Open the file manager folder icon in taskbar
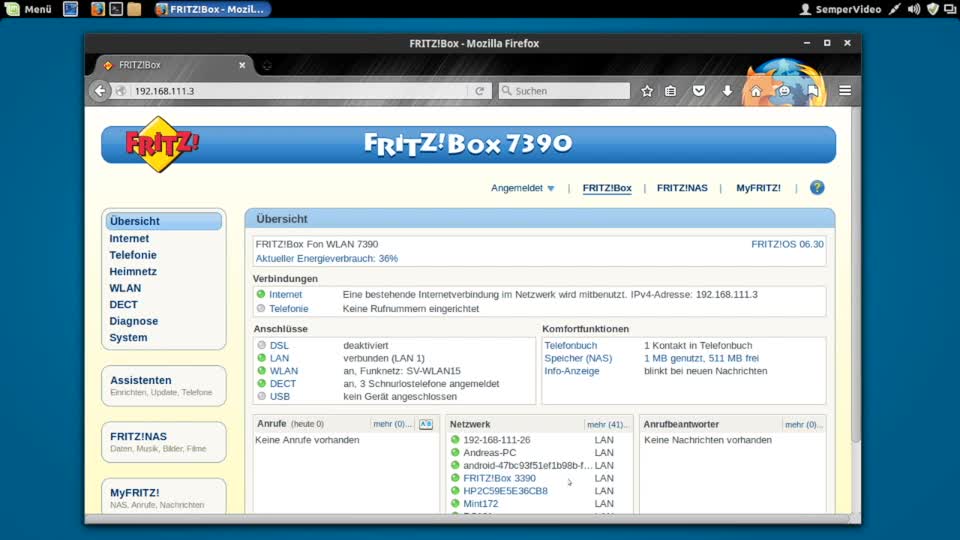Image resolution: width=960 pixels, height=540 pixels. [x=134, y=9]
